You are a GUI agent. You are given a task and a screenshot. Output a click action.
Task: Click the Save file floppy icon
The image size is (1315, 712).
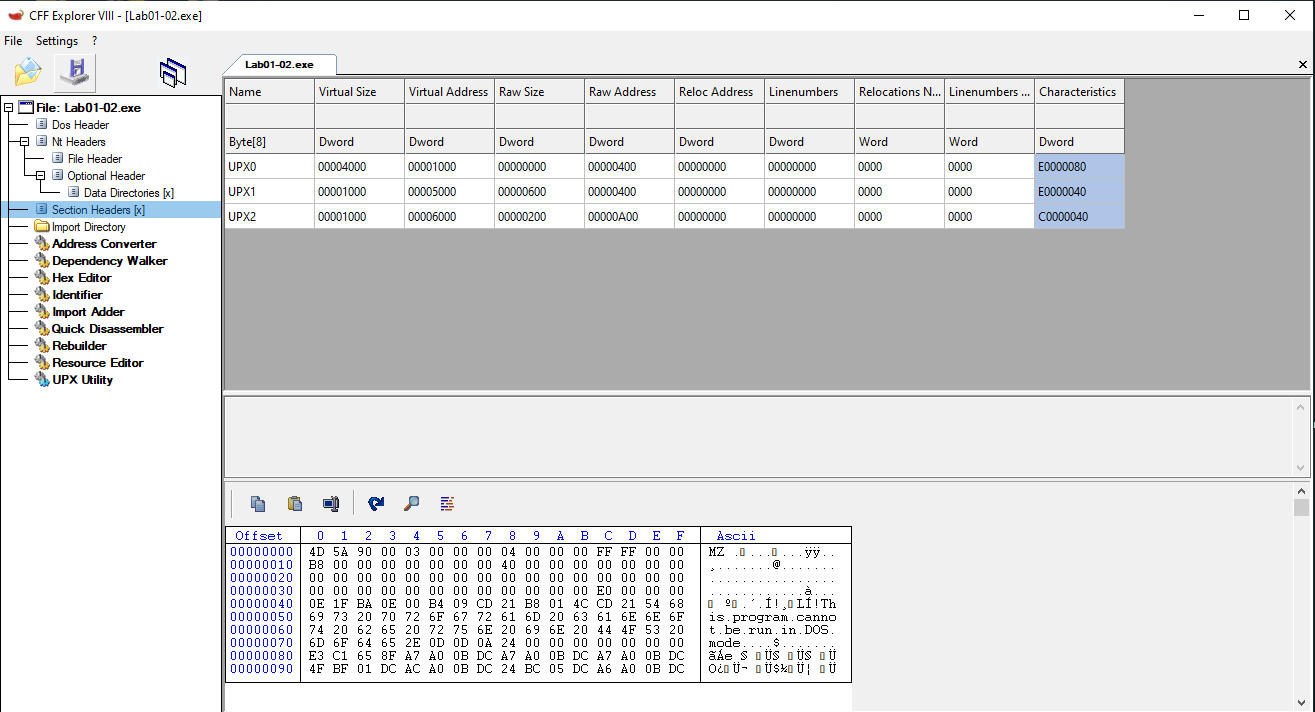pyautogui.click(x=75, y=72)
